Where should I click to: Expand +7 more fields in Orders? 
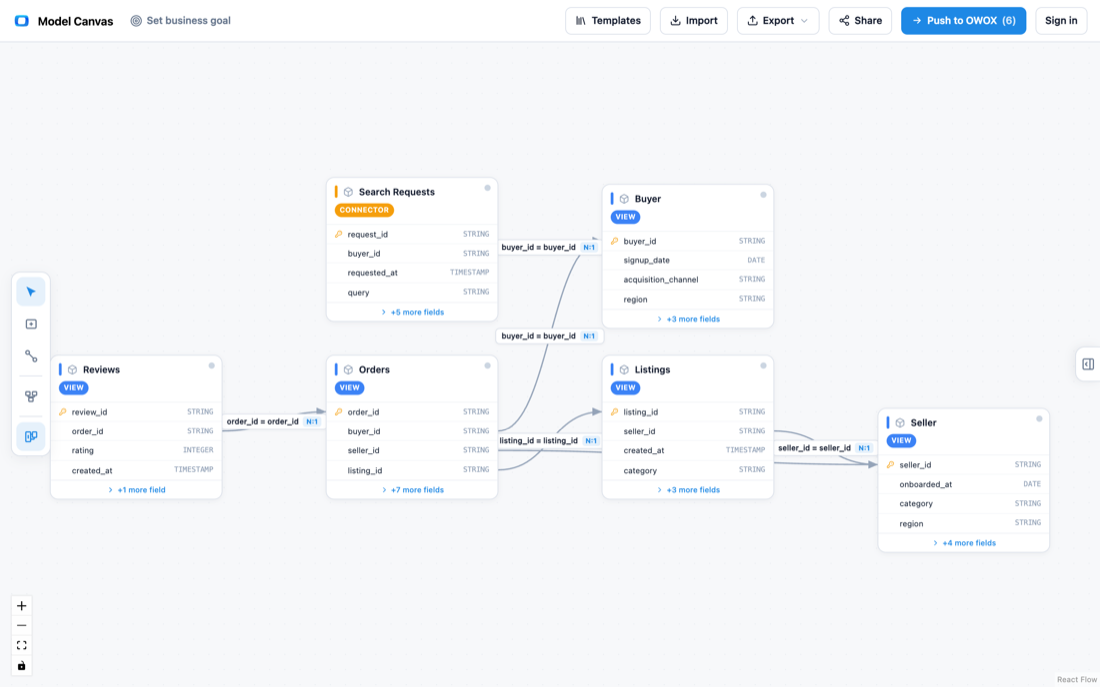tap(412, 490)
